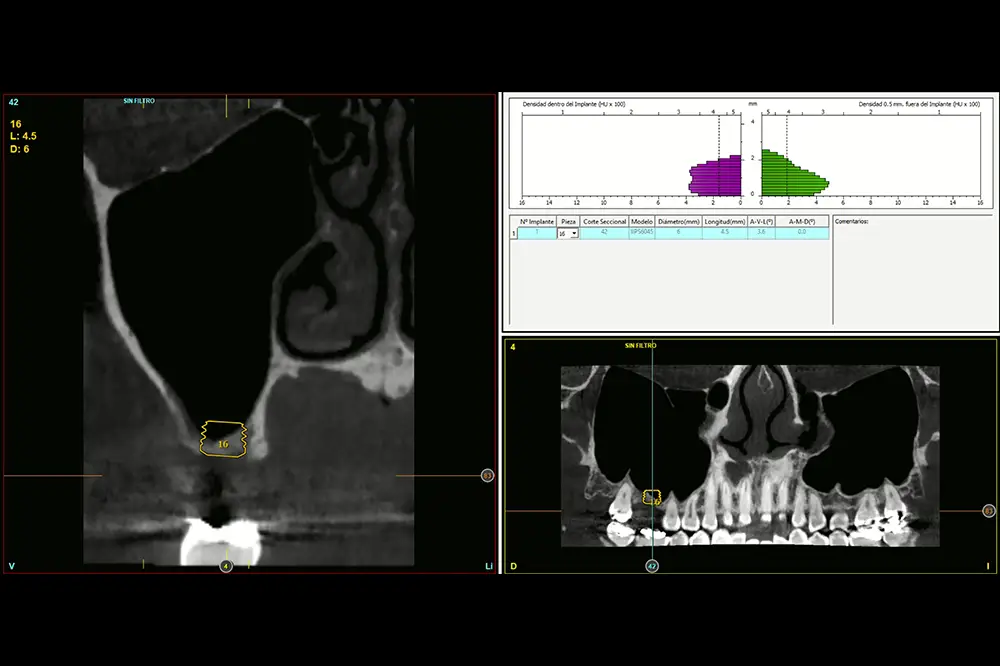1000x666 pixels.
Task: Click the slice marker 42 handle in panoramic view
Action: [651, 565]
